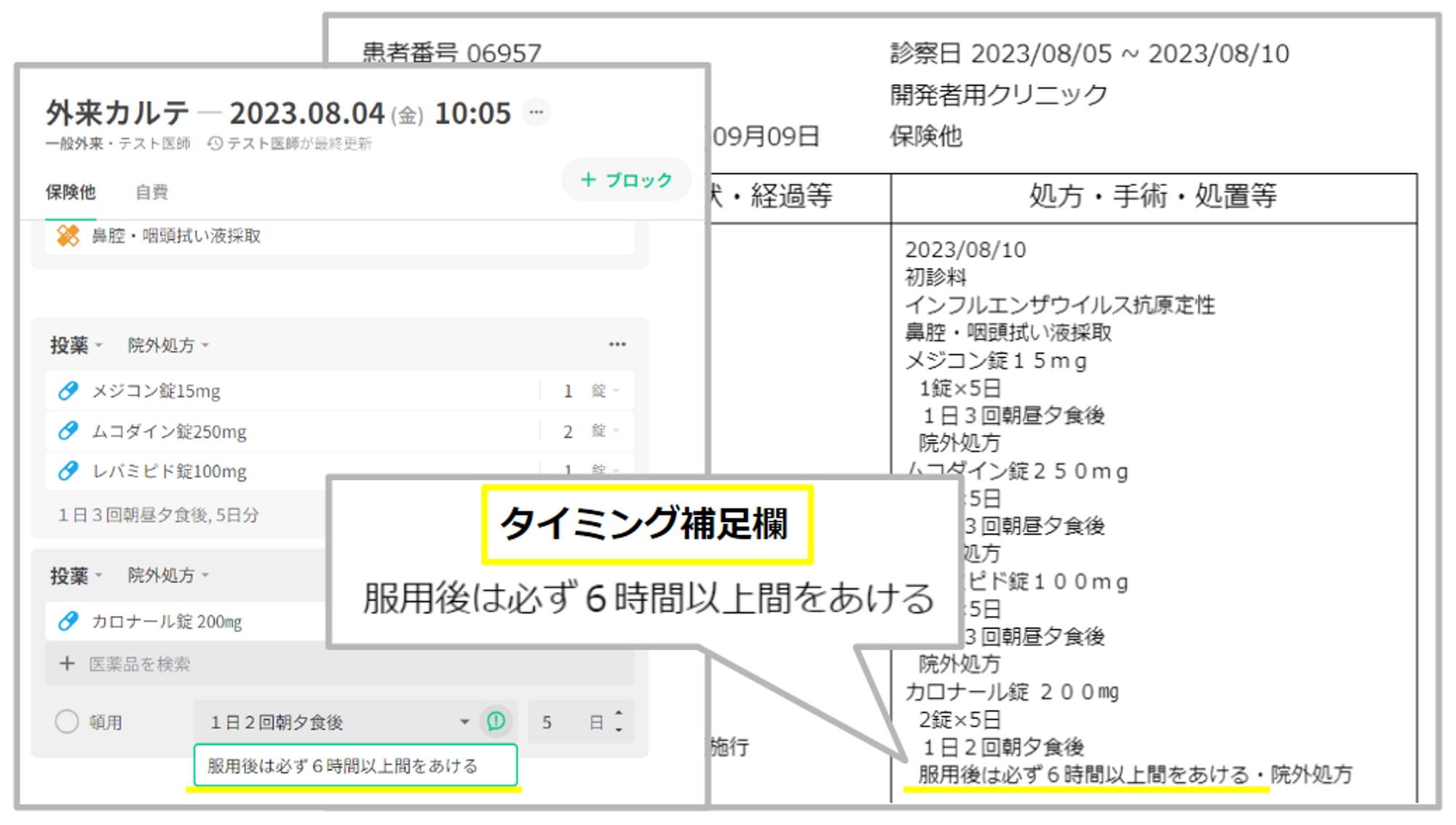Open the 錠 unit dropdown for メジコン錠15mg
This screenshot has width=1456, height=825.
(x=605, y=391)
